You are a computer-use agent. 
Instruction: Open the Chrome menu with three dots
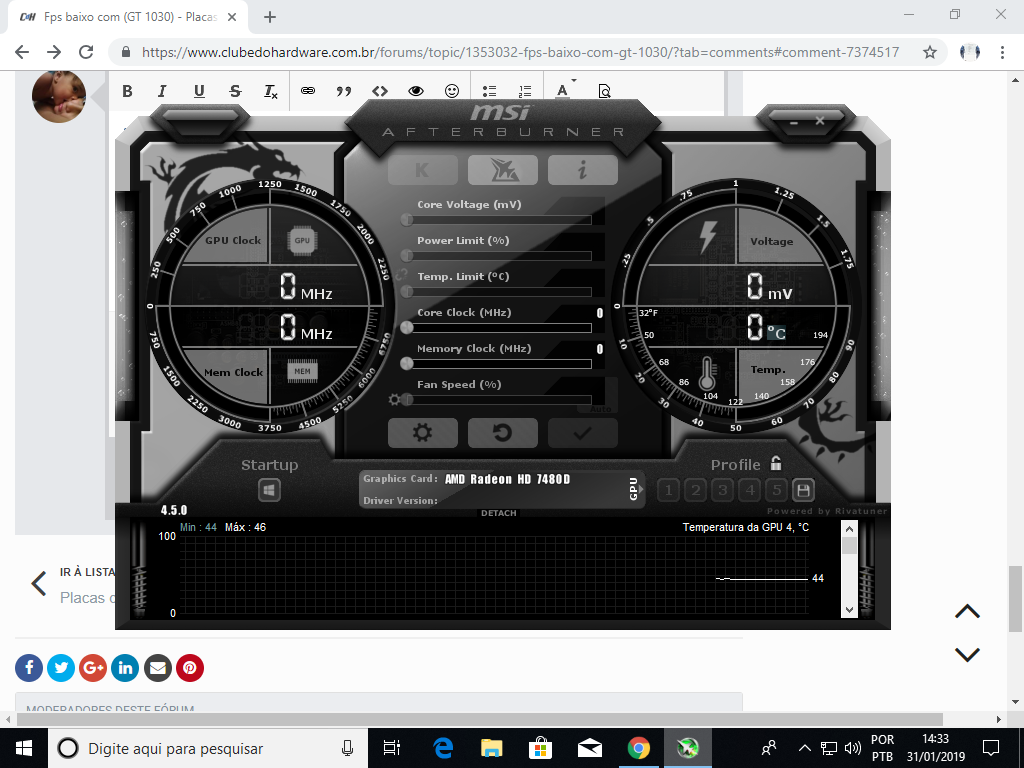click(x=1002, y=52)
